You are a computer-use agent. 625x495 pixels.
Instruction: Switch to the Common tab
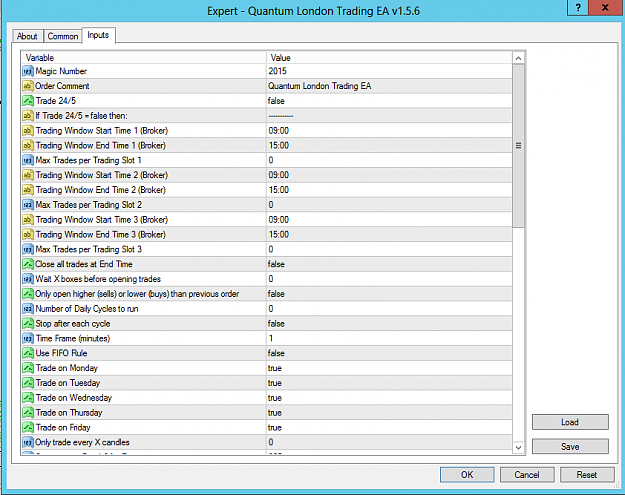tap(63, 36)
